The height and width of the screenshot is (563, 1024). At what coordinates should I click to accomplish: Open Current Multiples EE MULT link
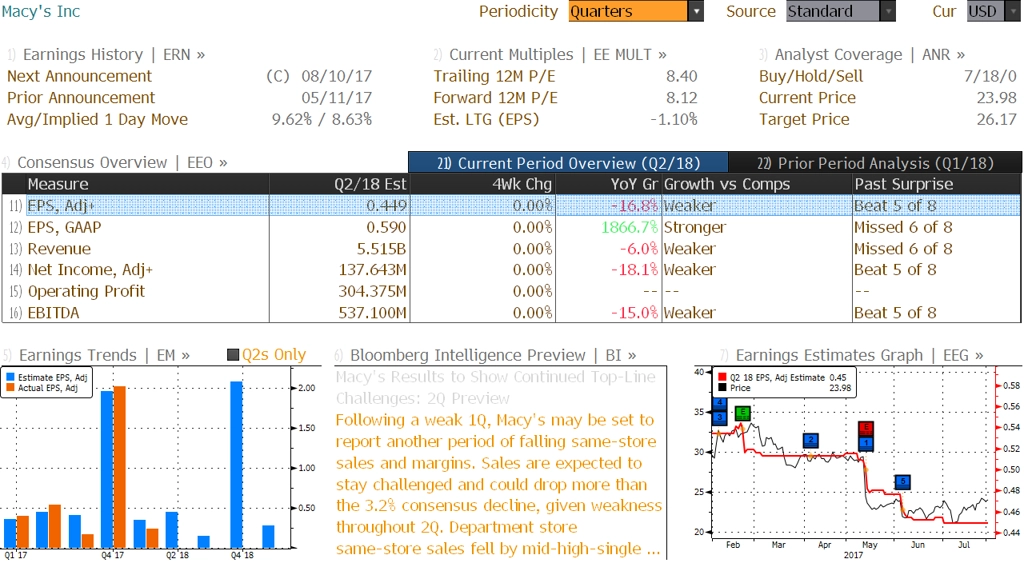[558, 55]
